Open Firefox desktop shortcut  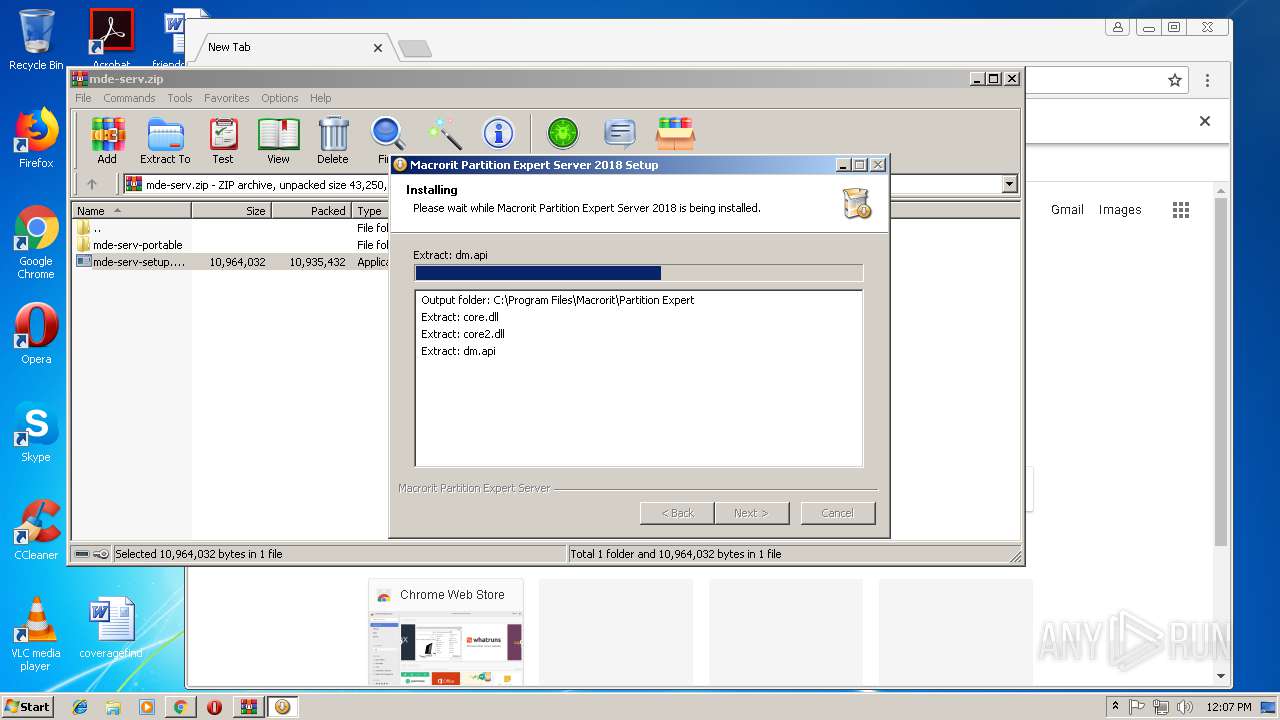point(36,138)
